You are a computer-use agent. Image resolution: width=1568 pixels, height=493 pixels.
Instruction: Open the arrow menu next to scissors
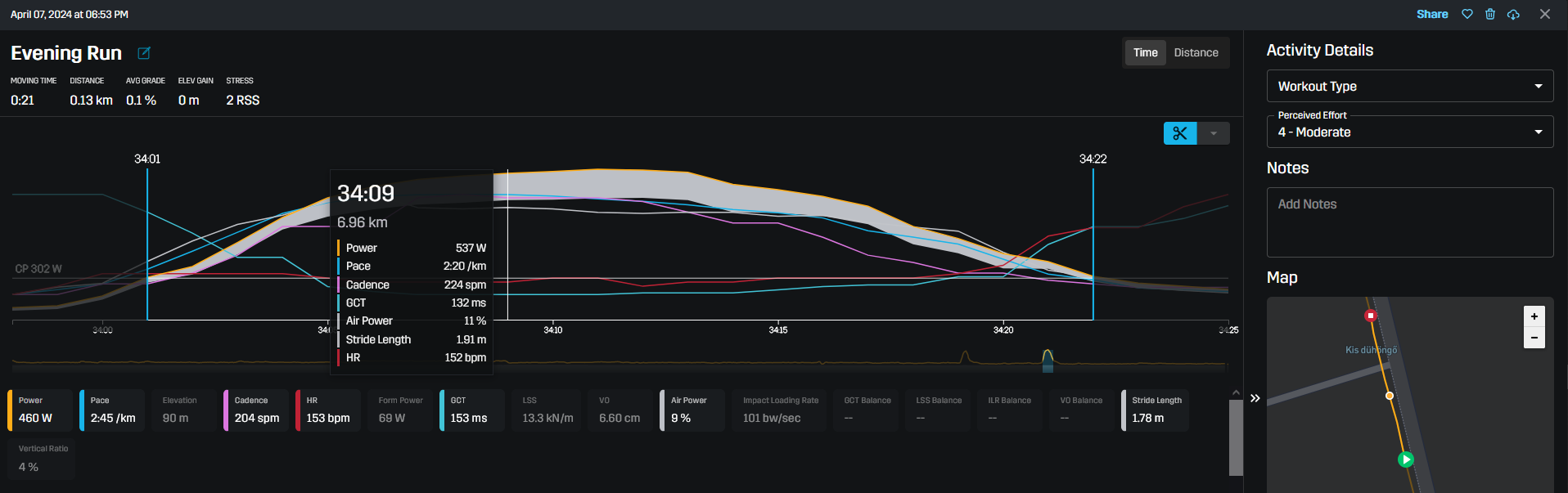pos(1214,133)
